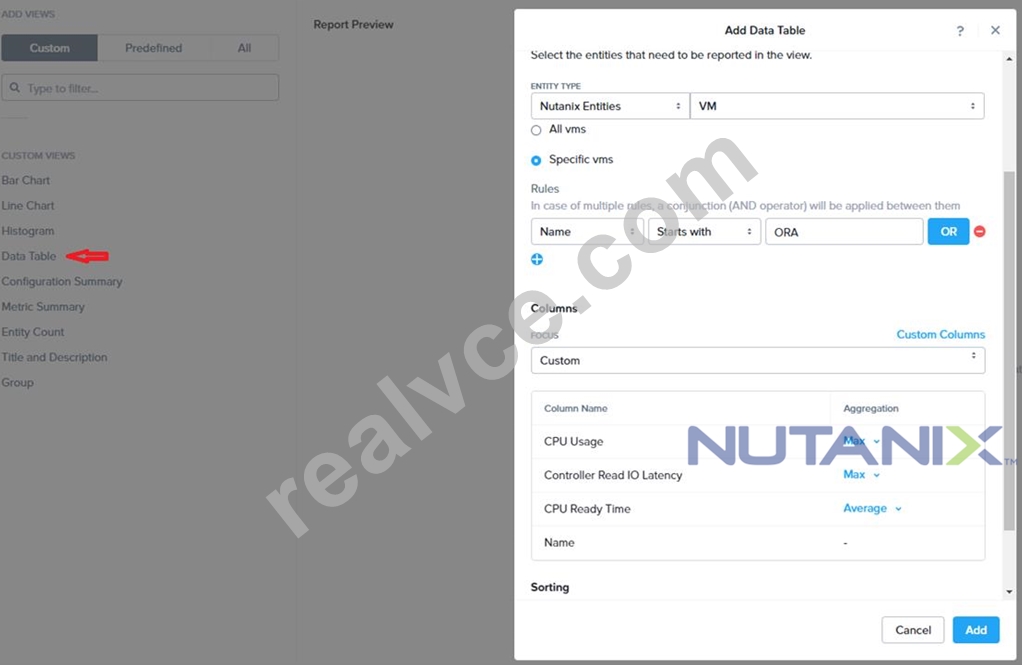The height and width of the screenshot is (665, 1022).
Task: Click the CPU Usage column row
Action: point(757,441)
